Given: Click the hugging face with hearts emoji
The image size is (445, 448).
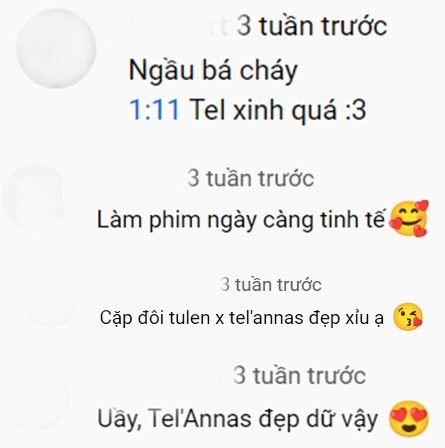Looking at the screenshot, I should click(409, 219).
